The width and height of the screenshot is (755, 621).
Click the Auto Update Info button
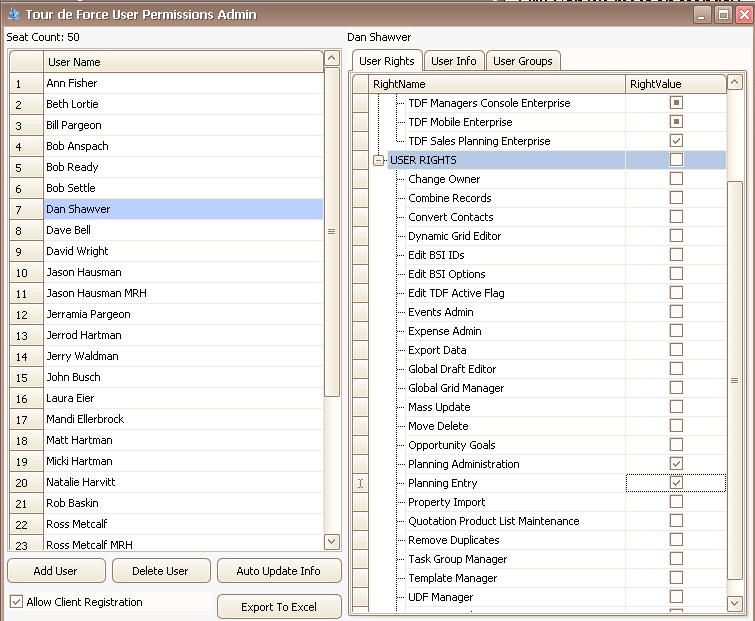(x=279, y=571)
